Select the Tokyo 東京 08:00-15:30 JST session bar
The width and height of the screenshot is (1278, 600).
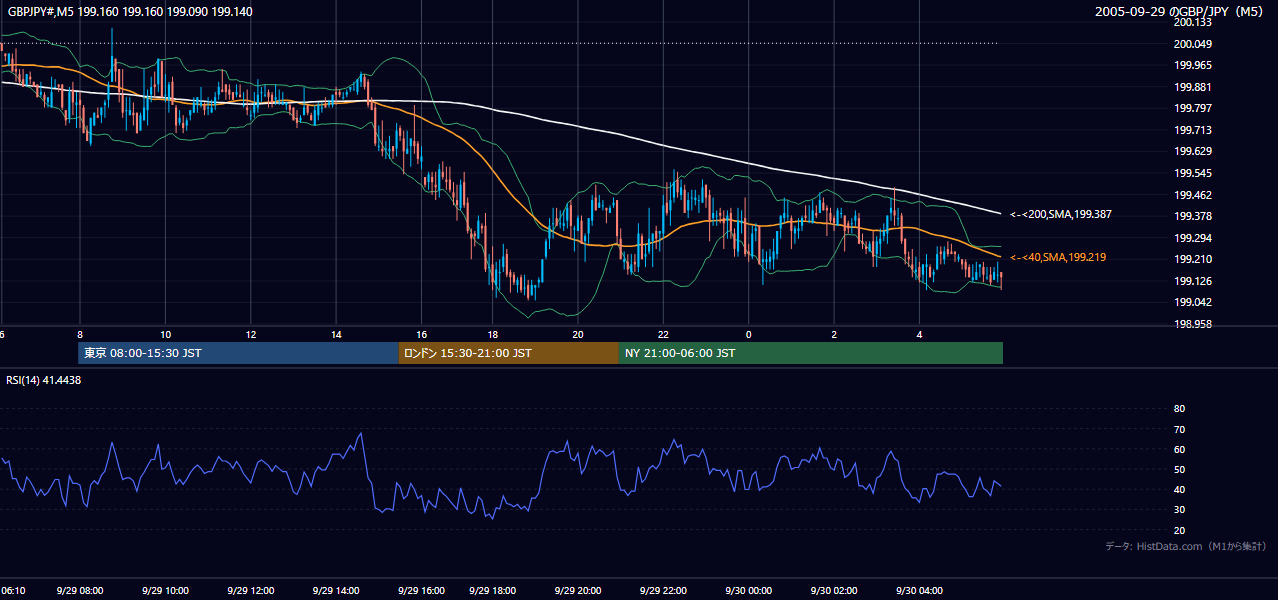(238, 353)
